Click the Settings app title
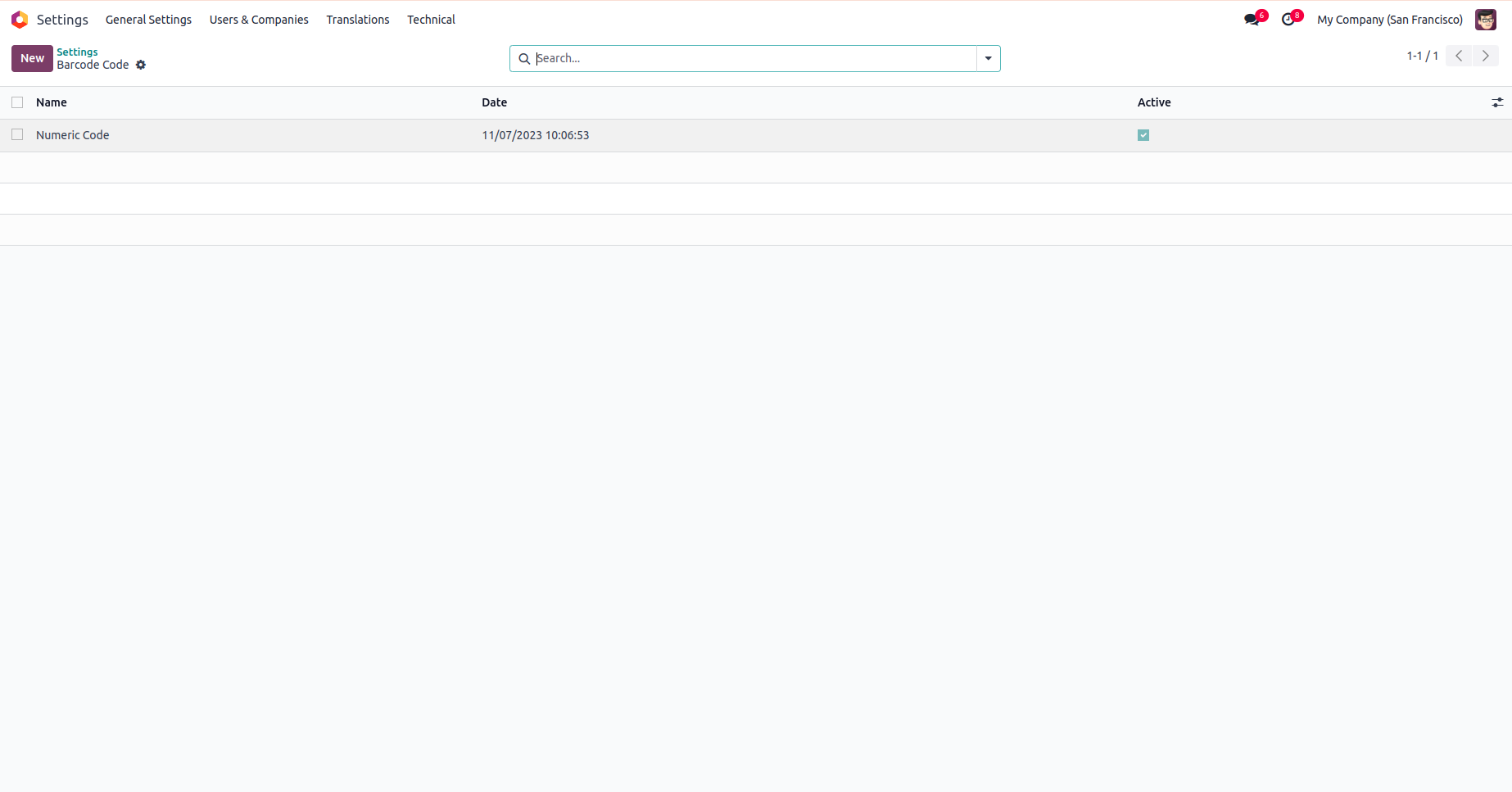The height and width of the screenshot is (792, 1512). click(62, 20)
